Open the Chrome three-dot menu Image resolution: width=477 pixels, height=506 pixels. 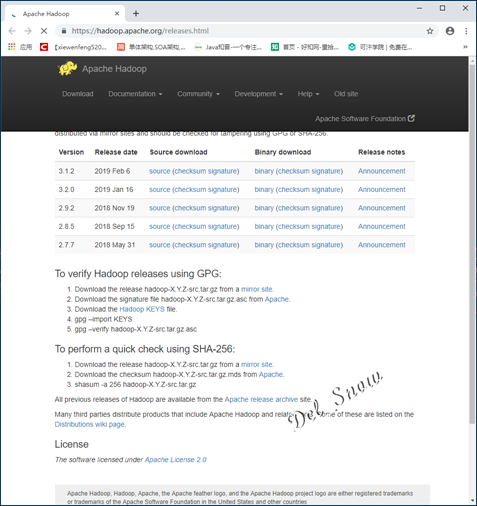466,31
